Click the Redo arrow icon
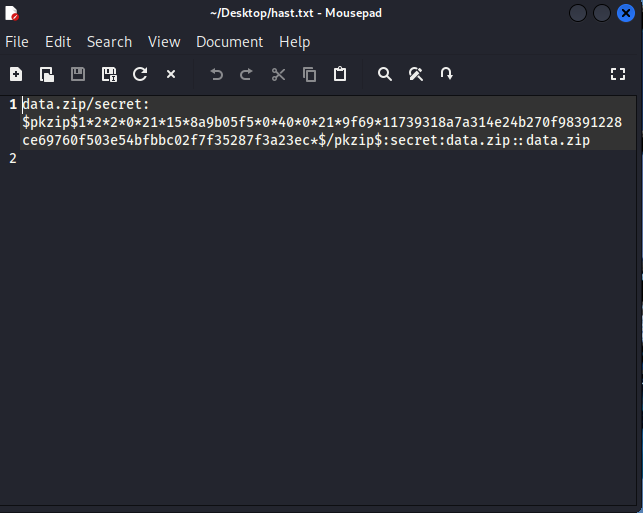This screenshot has height=513, width=643. coord(247,74)
